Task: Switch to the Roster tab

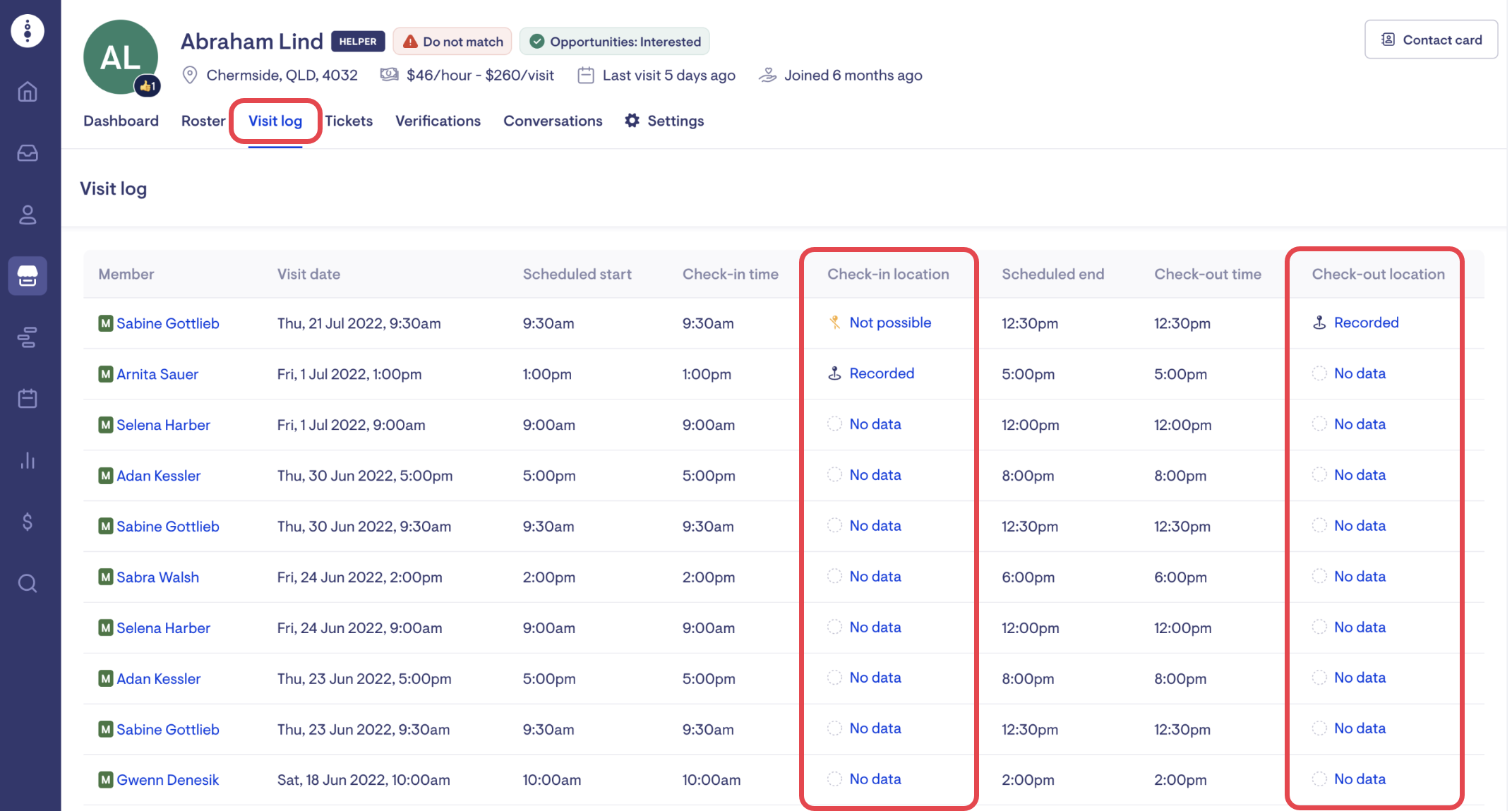Action: [x=203, y=121]
